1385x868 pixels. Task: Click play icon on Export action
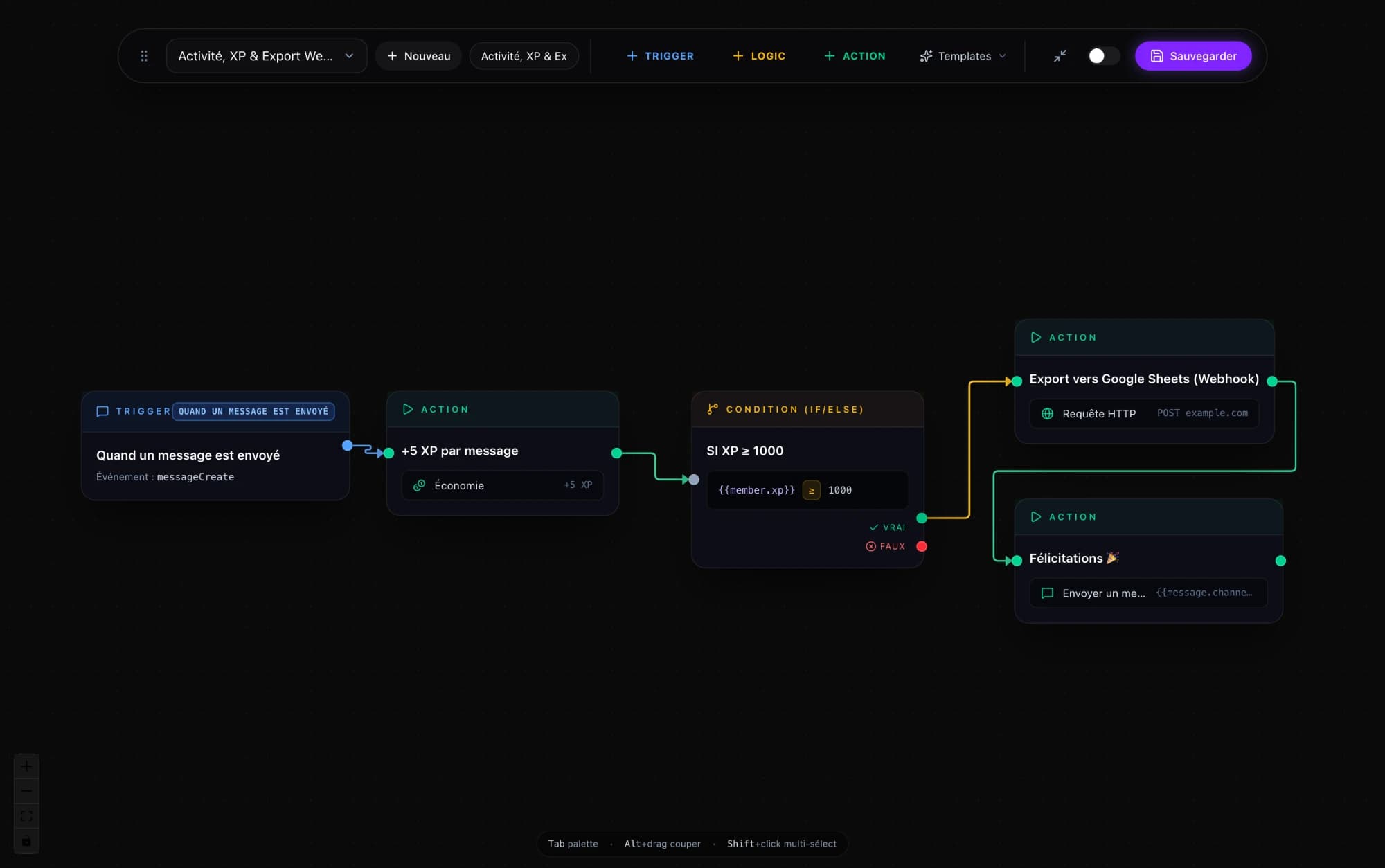click(1036, 337)
